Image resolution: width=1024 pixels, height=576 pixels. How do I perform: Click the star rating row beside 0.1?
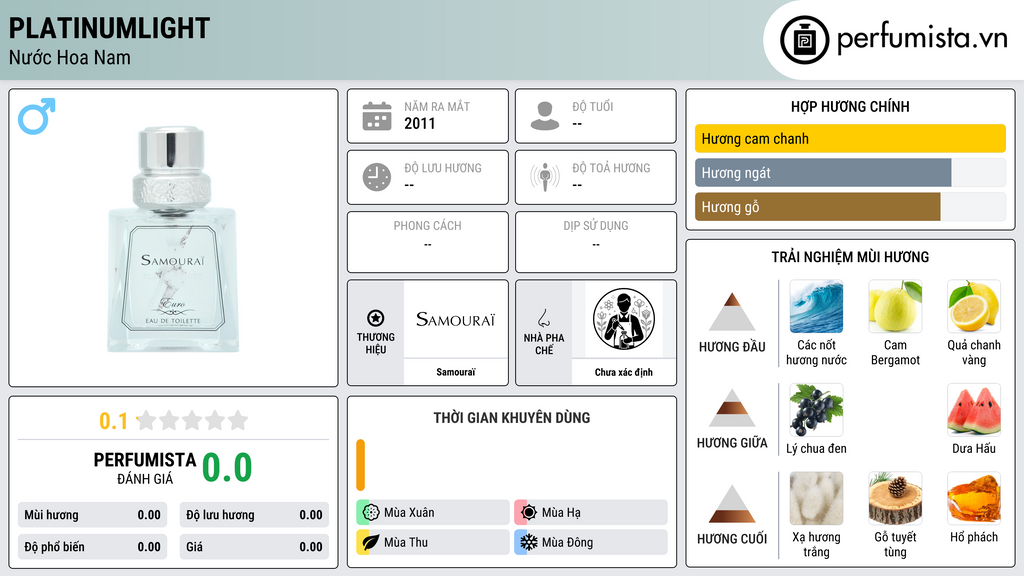(x=193, y=420)
